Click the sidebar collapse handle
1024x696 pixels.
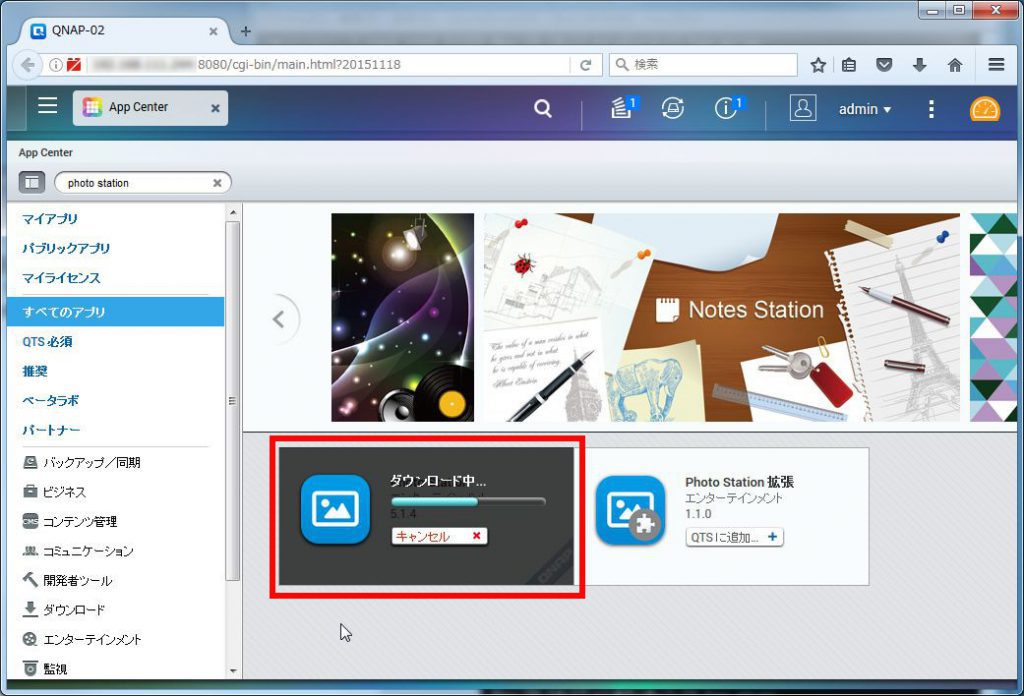click(x=232, y=401)
